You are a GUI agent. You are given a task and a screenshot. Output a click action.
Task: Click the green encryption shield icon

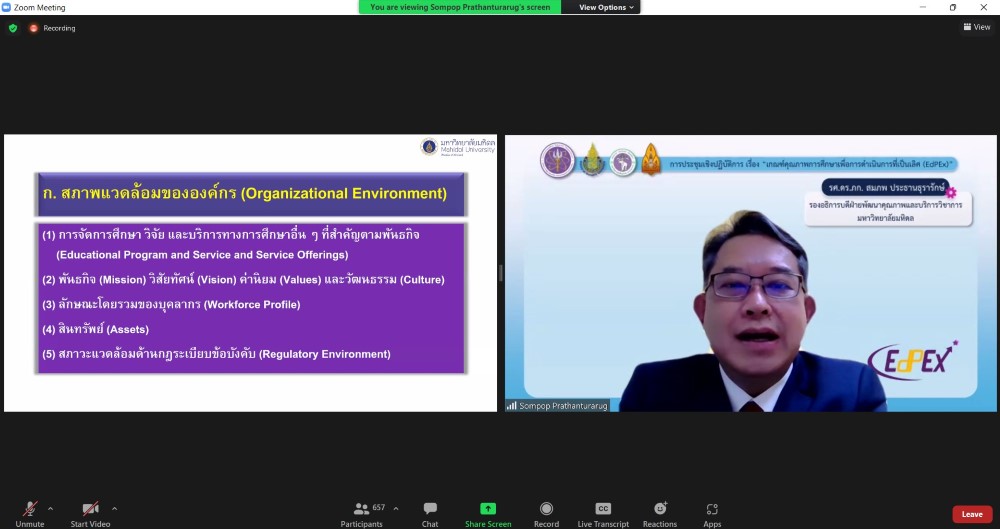(x=13, y=28)
